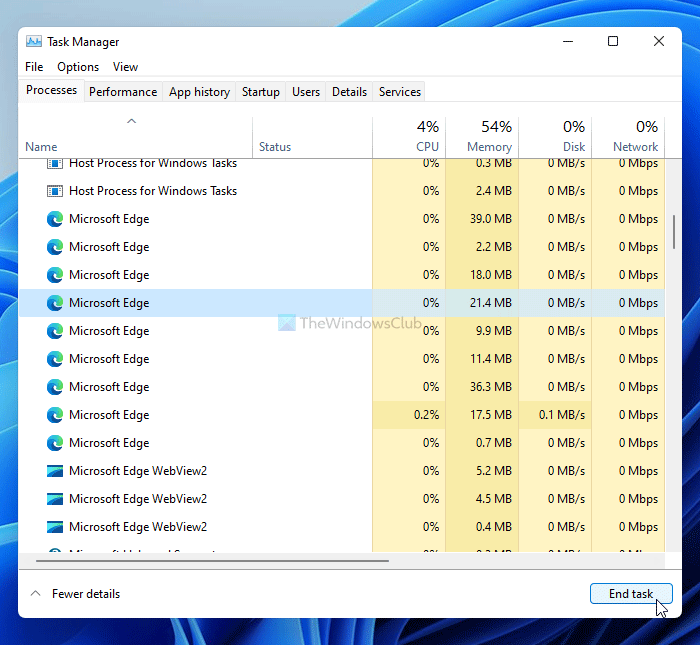700x645 pixels.
Task: Open the View menu
Action: [125, 67]
